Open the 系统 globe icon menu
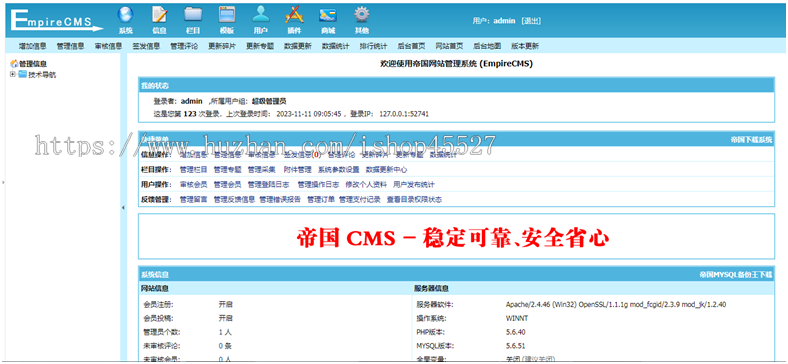Screen dimensions: 788x364 click(126, 20)
